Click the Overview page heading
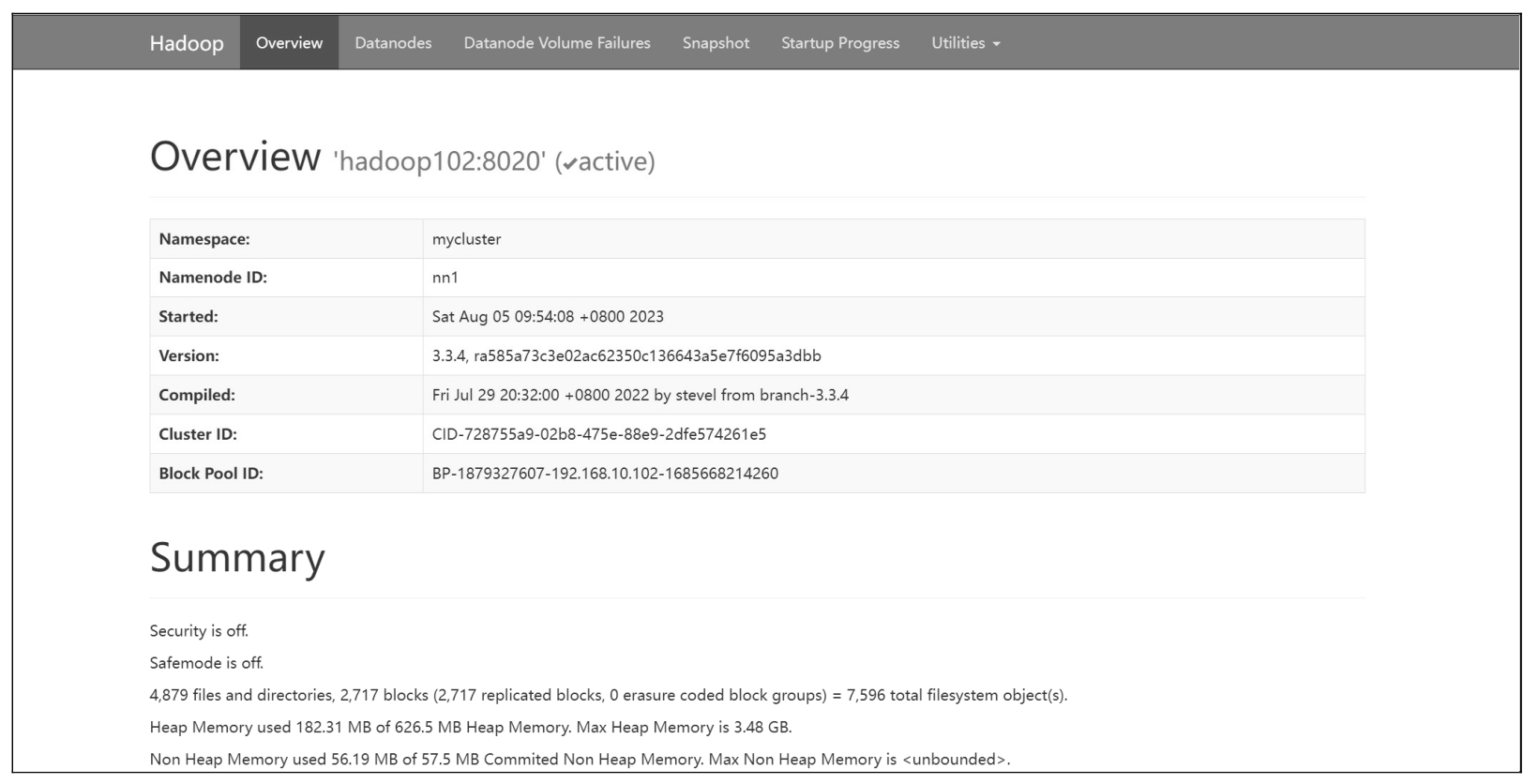Viewport: 1538px width, 784px height. 235,157
